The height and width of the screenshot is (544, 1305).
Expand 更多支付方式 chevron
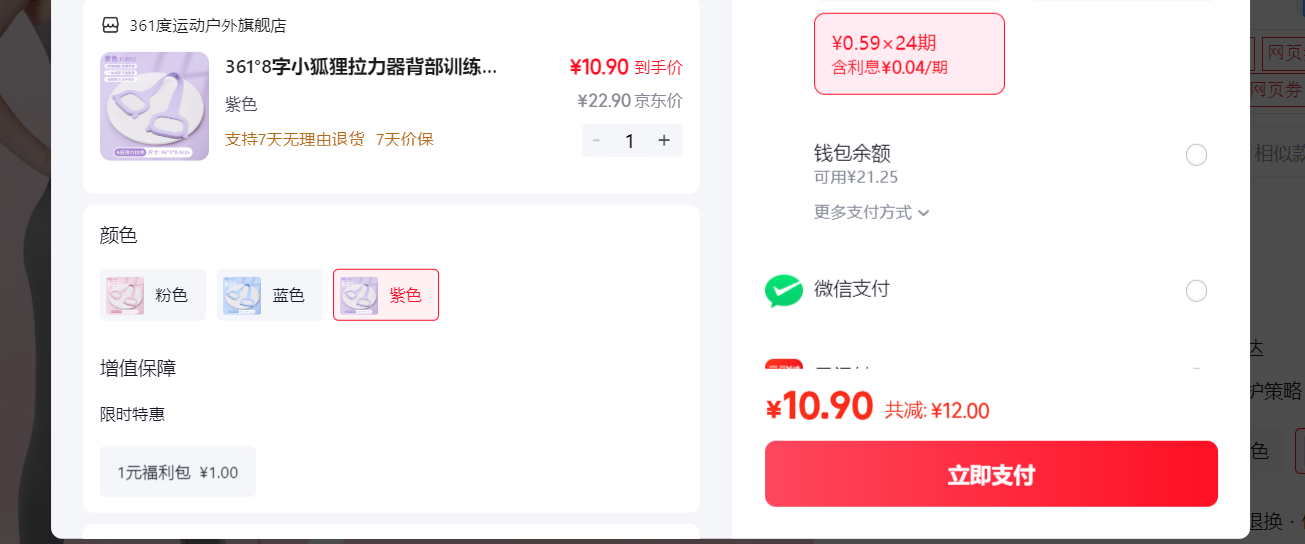point(924,212)
